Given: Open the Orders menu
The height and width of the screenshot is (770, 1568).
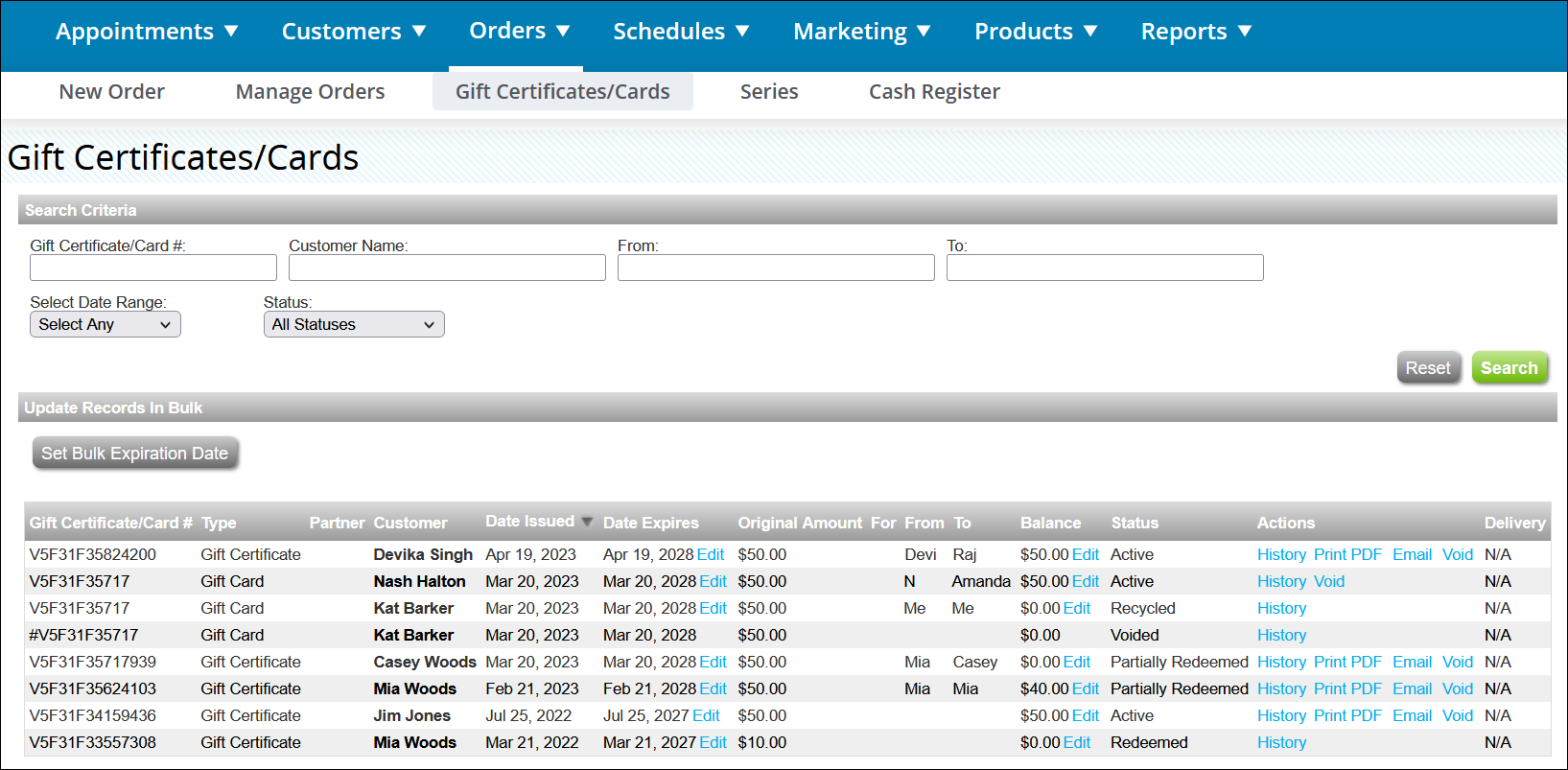Looking at the screenshot, I should pos(519,31).
